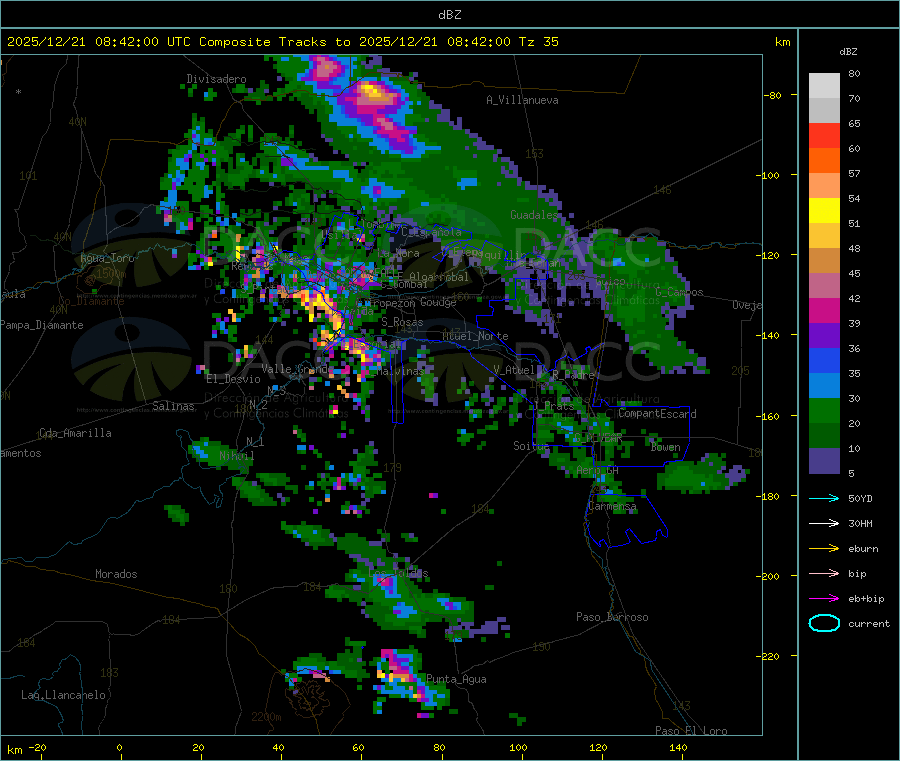The height and width of the screenshot is (761, 900).
Task: Click the purple 5 dBZ color swatch
Action: (824, 460)
